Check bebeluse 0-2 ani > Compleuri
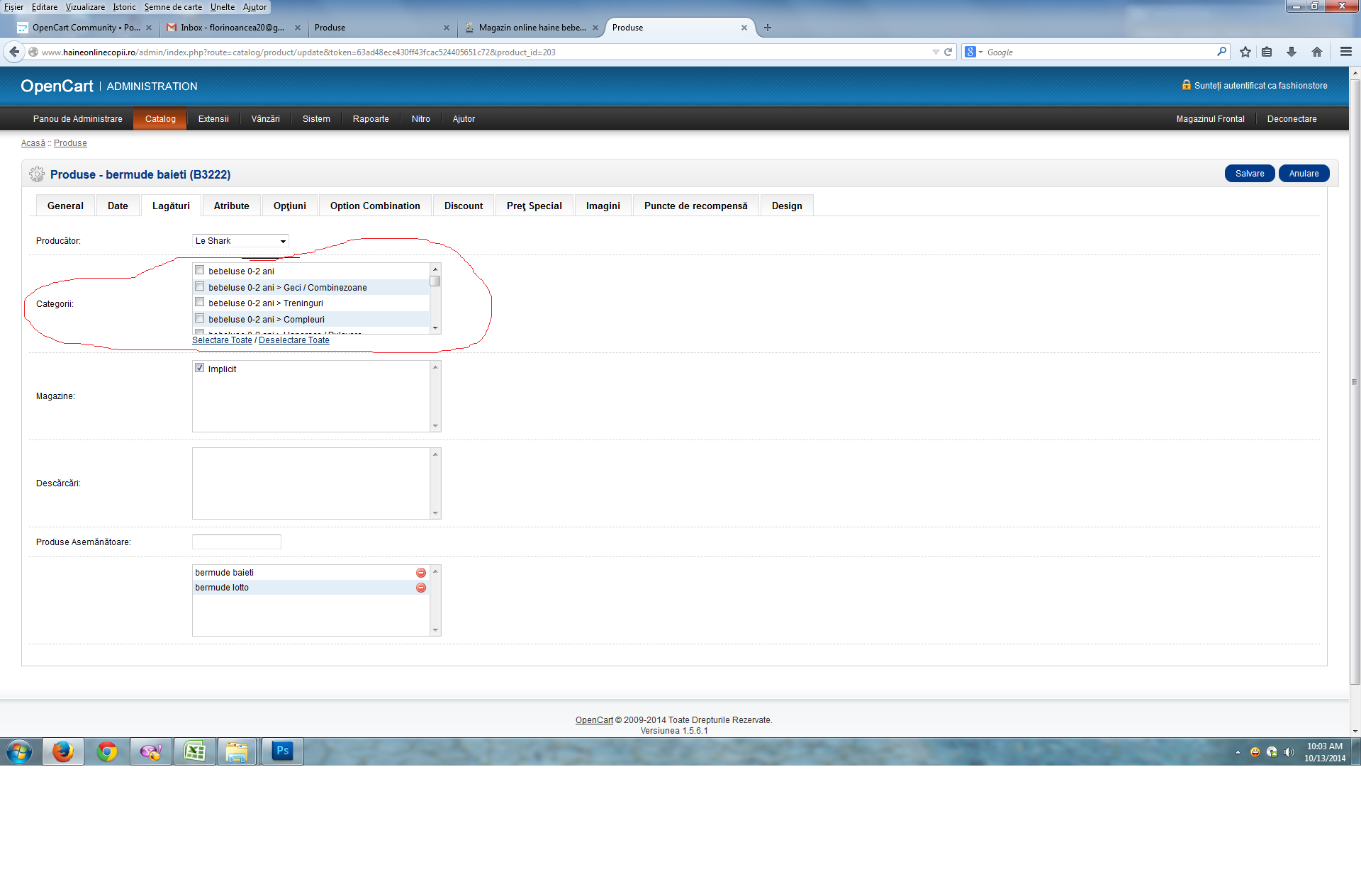The height and width of the screenshot is (896, 1361). coord(200,318)
